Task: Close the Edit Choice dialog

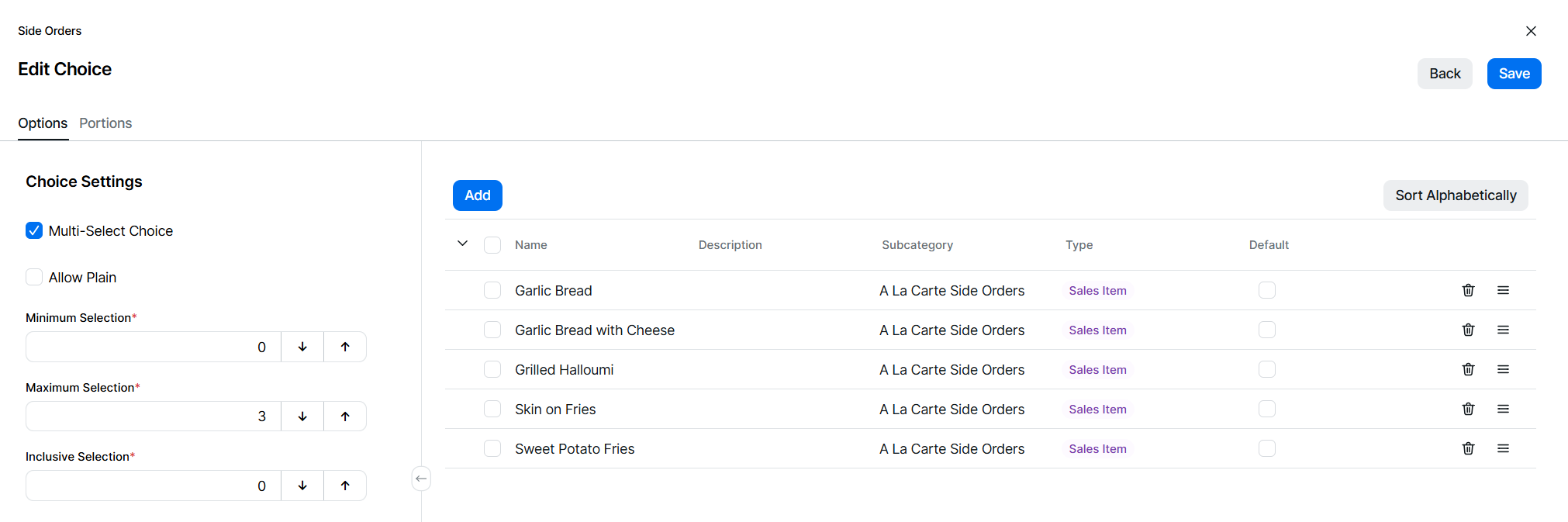Action: coord(1531,31)
